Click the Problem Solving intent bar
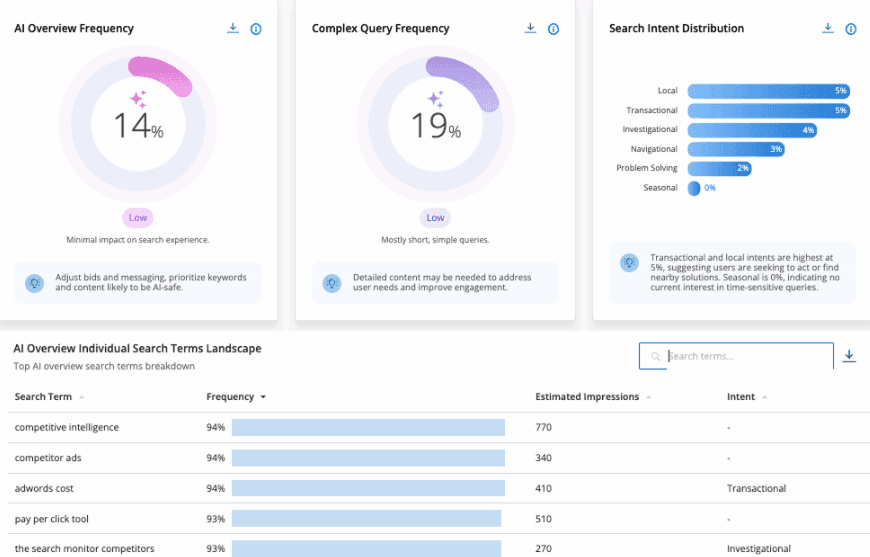 [x=720, y=168]
